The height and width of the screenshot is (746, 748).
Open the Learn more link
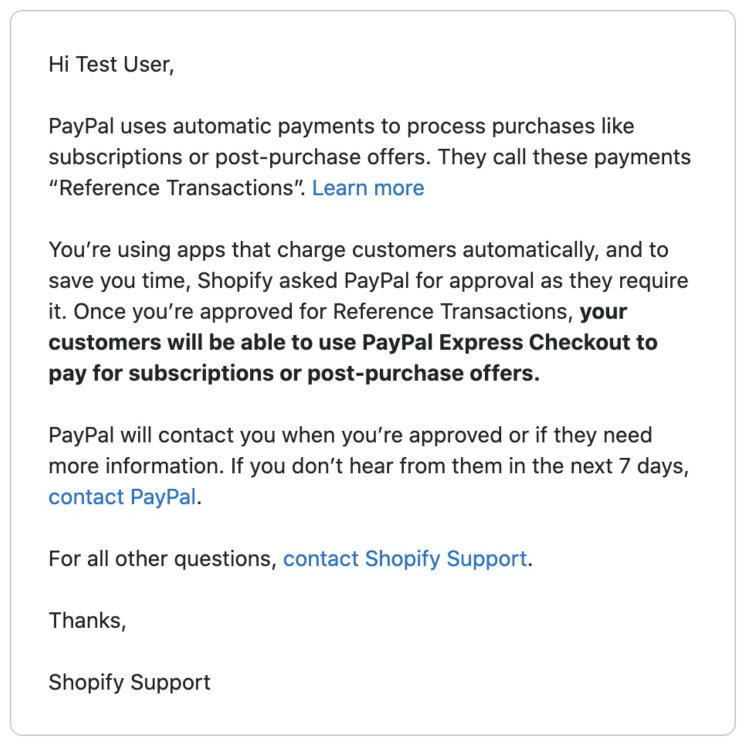(x=368, y=188)
